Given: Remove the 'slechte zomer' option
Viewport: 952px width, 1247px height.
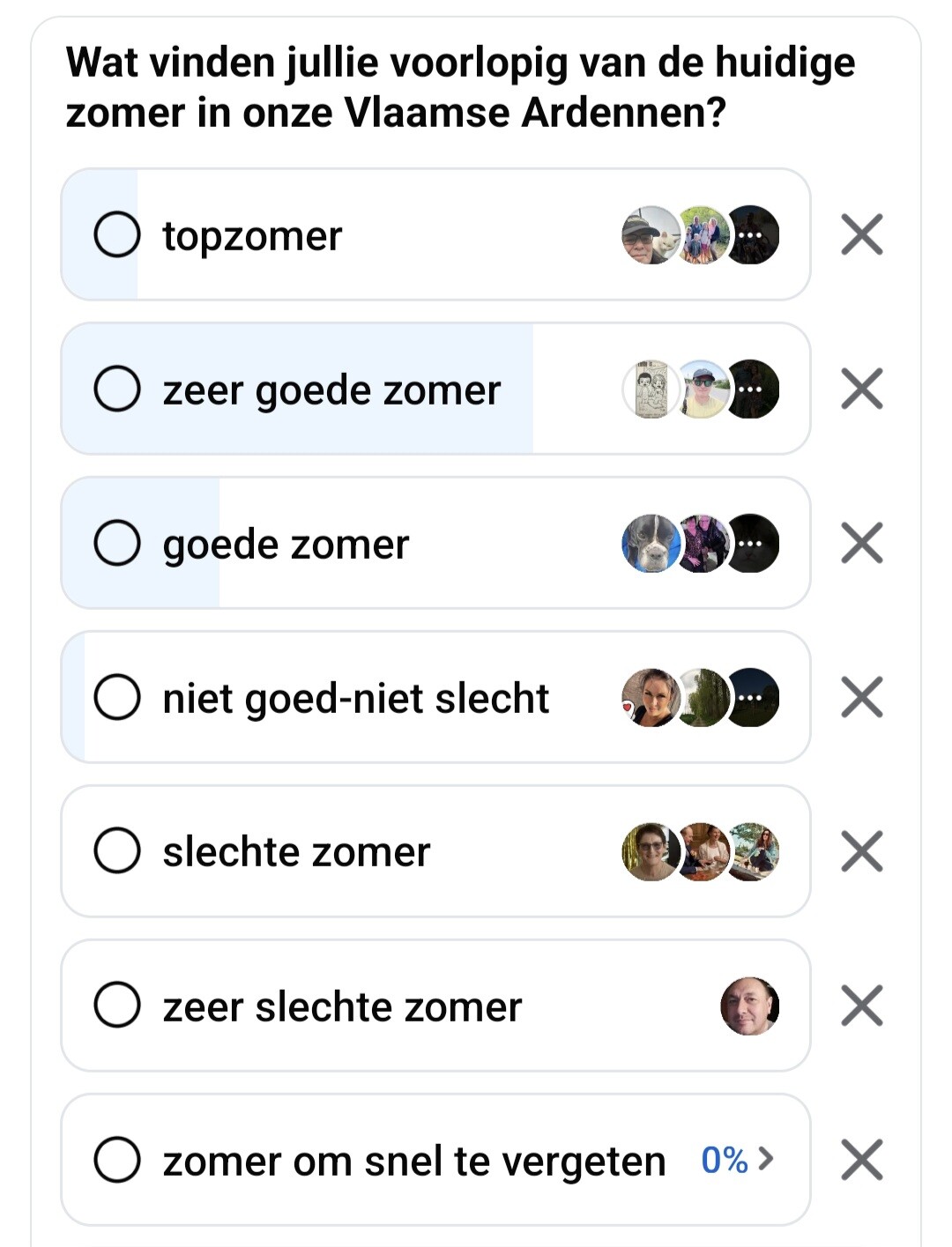Looking at the screenshot, I should click(861, 851).
